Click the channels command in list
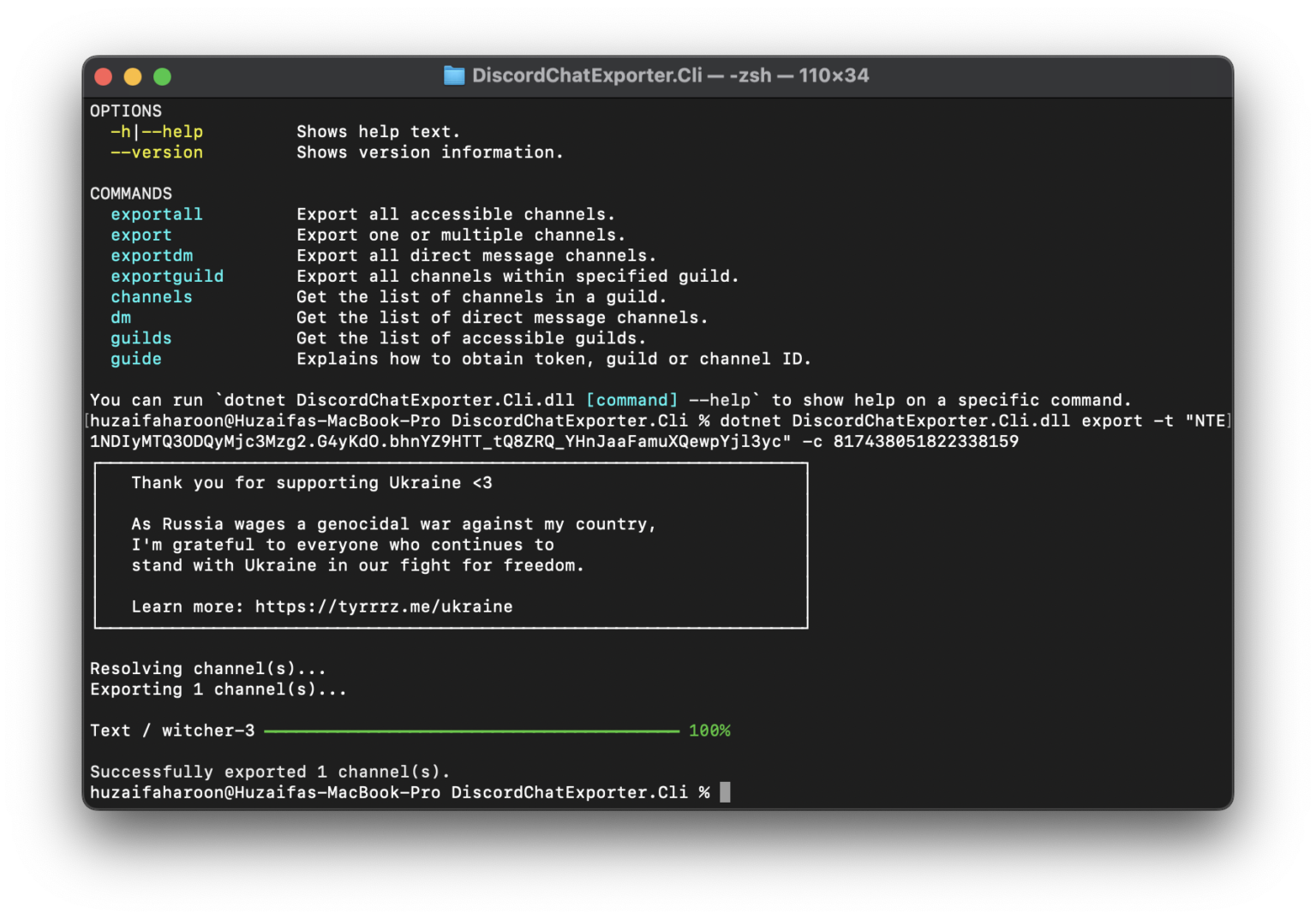 point(152,296)
